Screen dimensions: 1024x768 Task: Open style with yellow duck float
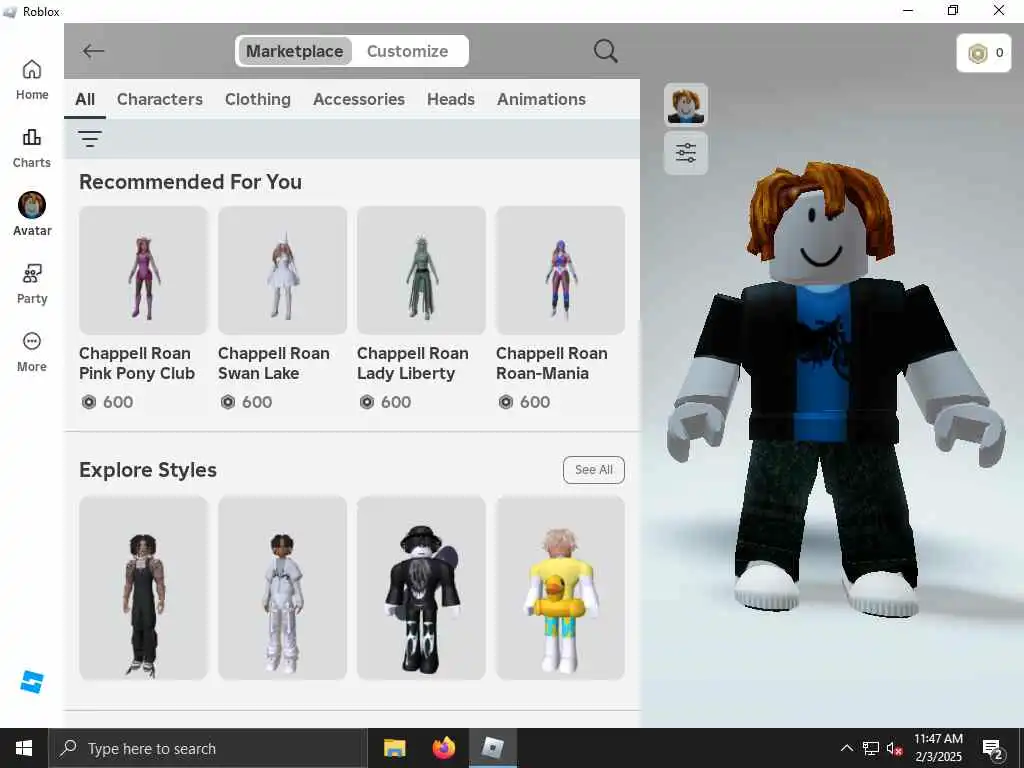(560, 588)
